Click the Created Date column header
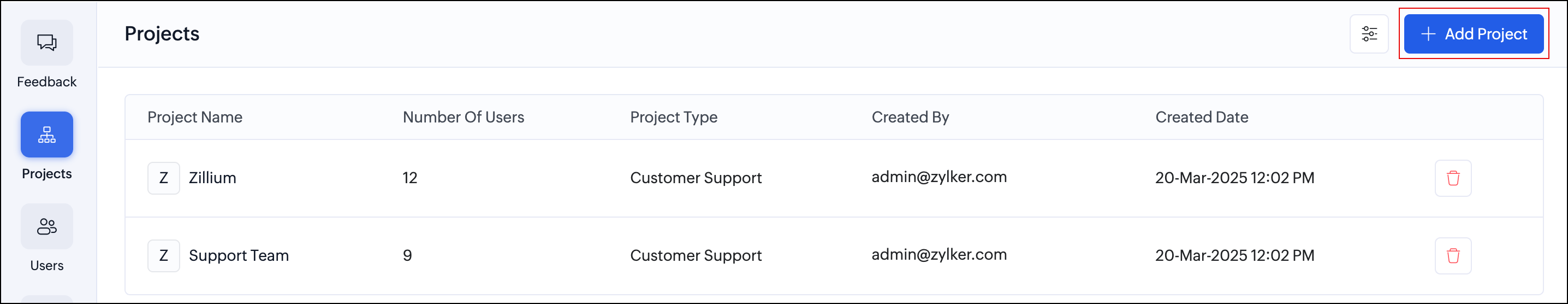This screenshot has height=304, width=1568. click(1202, 117)
